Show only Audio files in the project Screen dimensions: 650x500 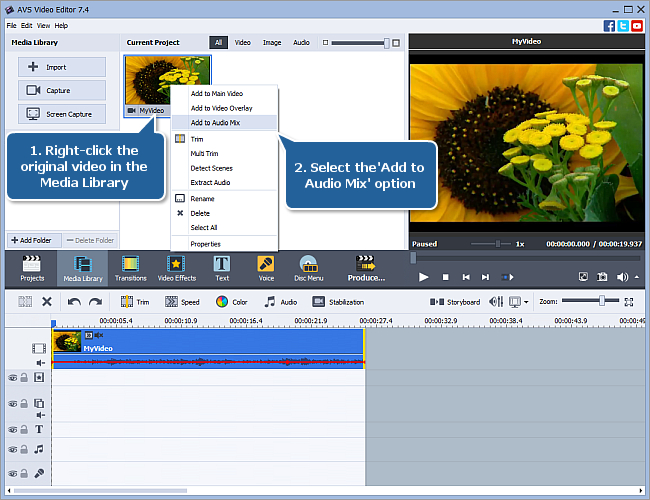point(301,42)
